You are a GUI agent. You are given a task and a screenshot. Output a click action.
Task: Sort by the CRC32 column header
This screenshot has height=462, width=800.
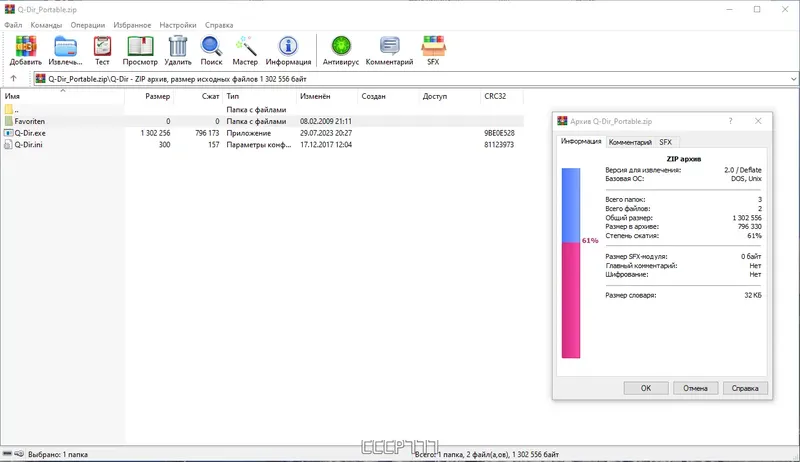point(502,96)
